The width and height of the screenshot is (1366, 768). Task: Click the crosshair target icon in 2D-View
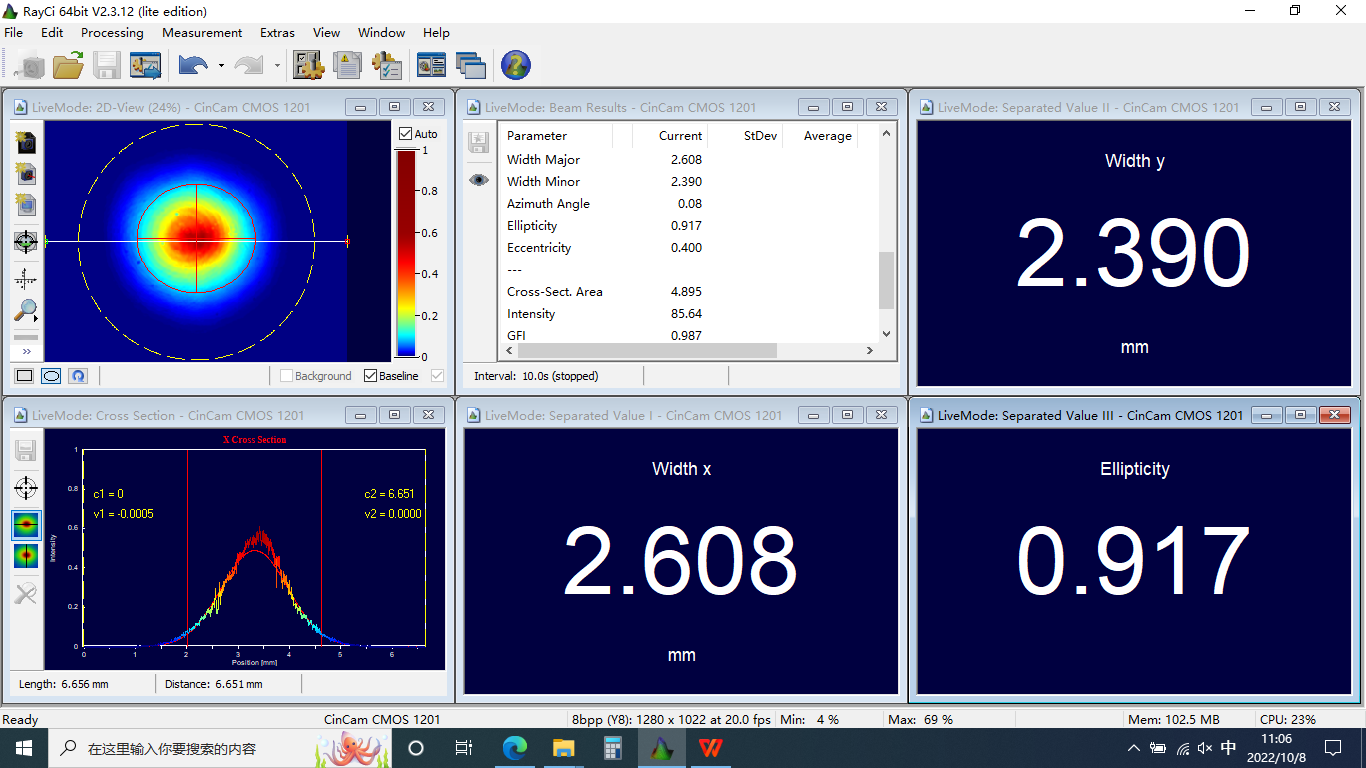tap(26, 241)
